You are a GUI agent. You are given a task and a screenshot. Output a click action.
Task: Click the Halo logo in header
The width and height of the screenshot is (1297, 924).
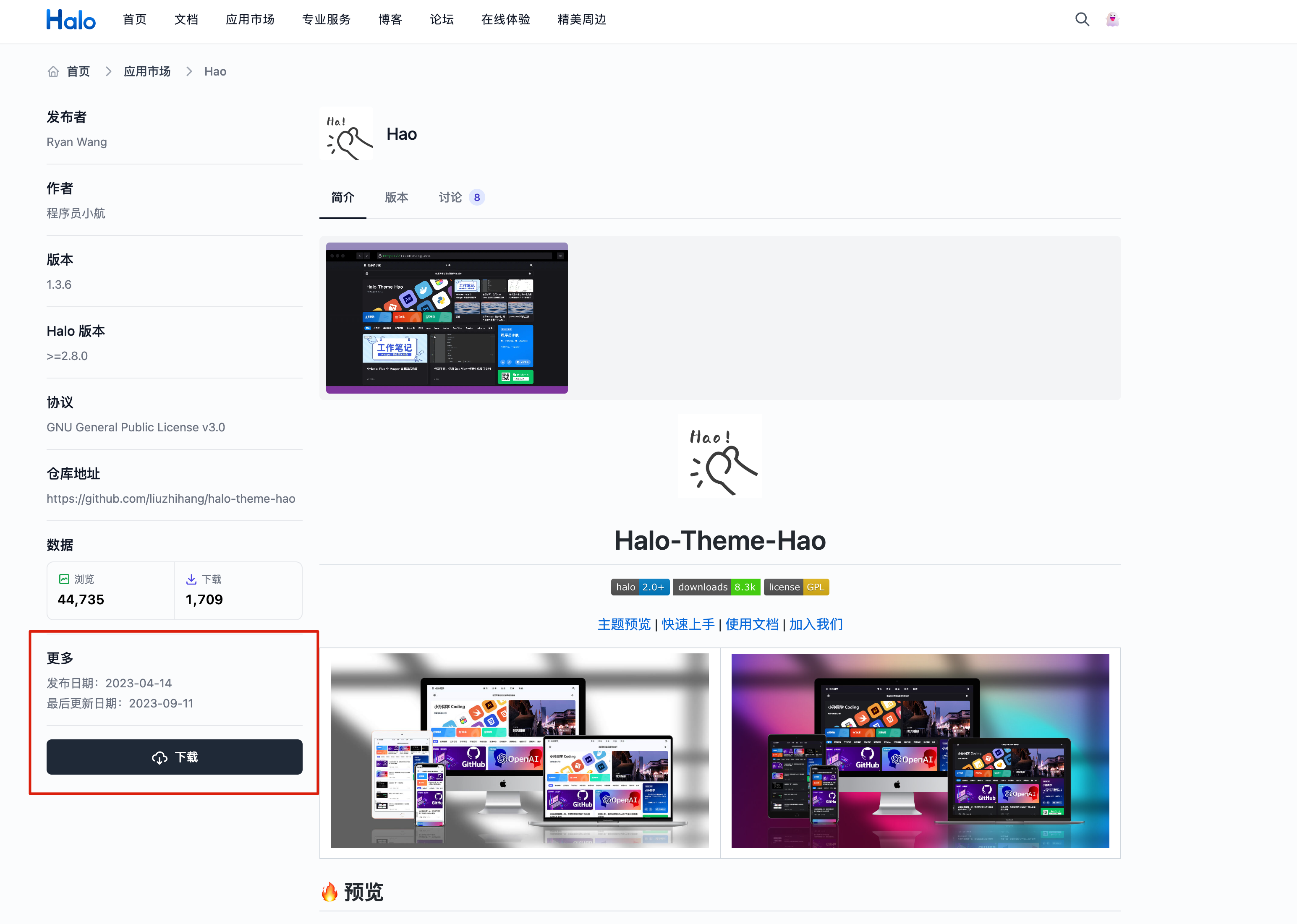pos(71,20)
